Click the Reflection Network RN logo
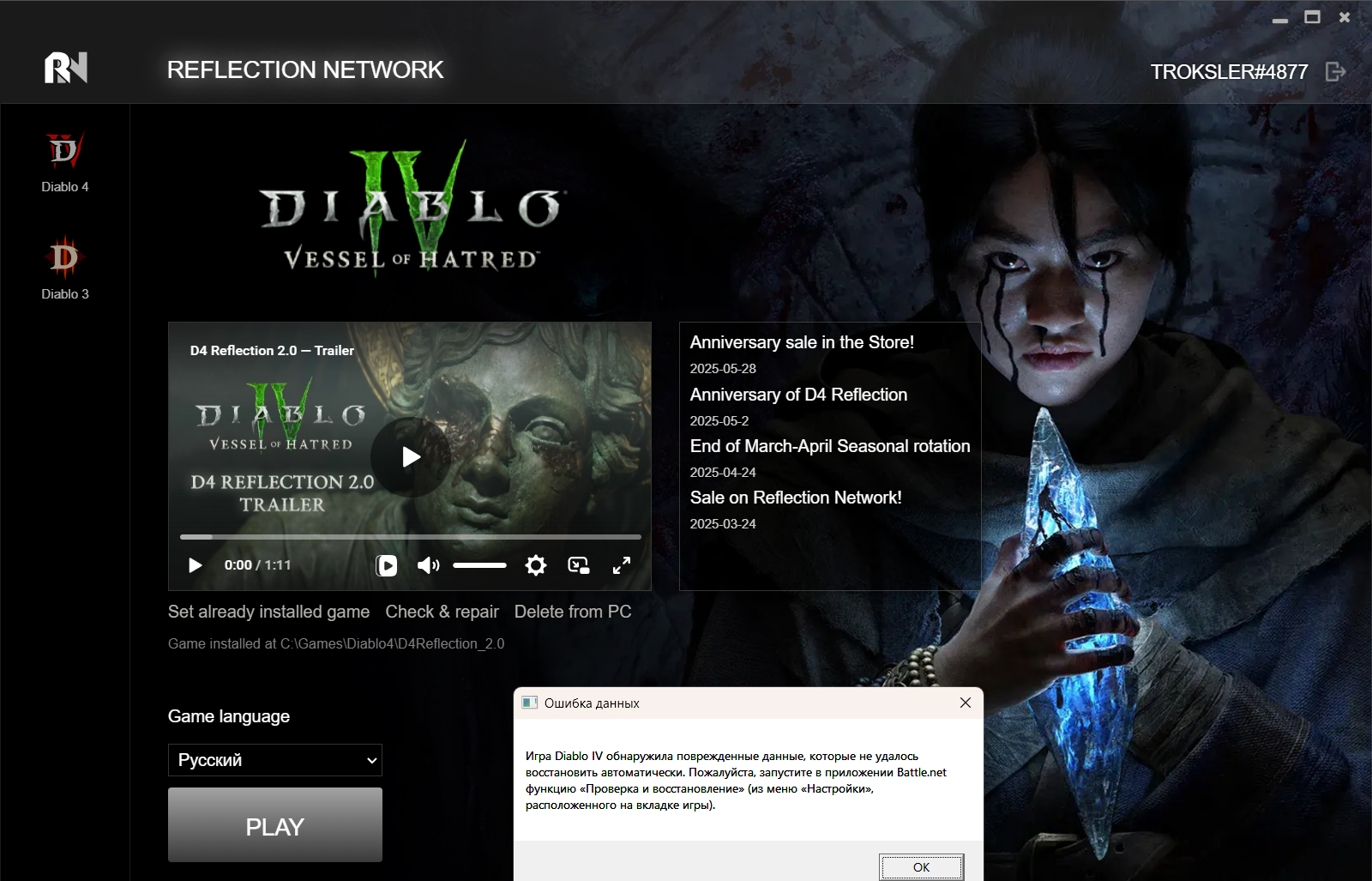 pyautogui.click(x=66, y=68)
